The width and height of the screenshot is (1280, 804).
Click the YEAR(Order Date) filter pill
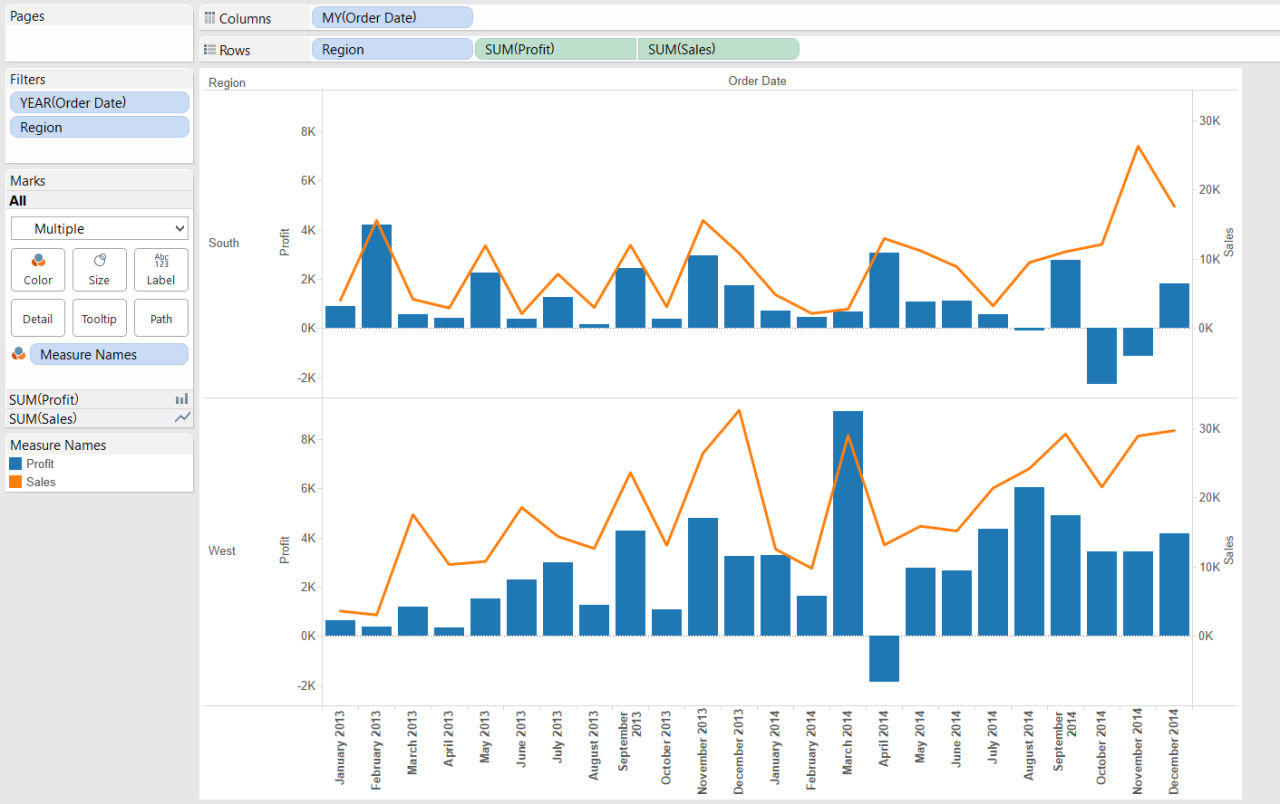[x=99, y=102]
